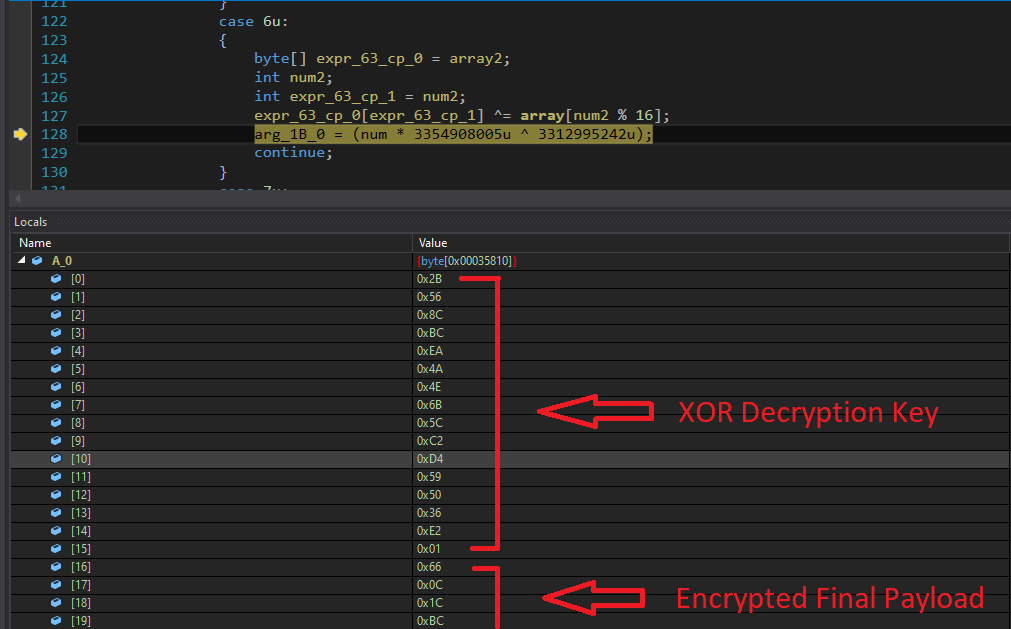
Task: Click the cube icon of element [17]
Action: tap(56, 585)
